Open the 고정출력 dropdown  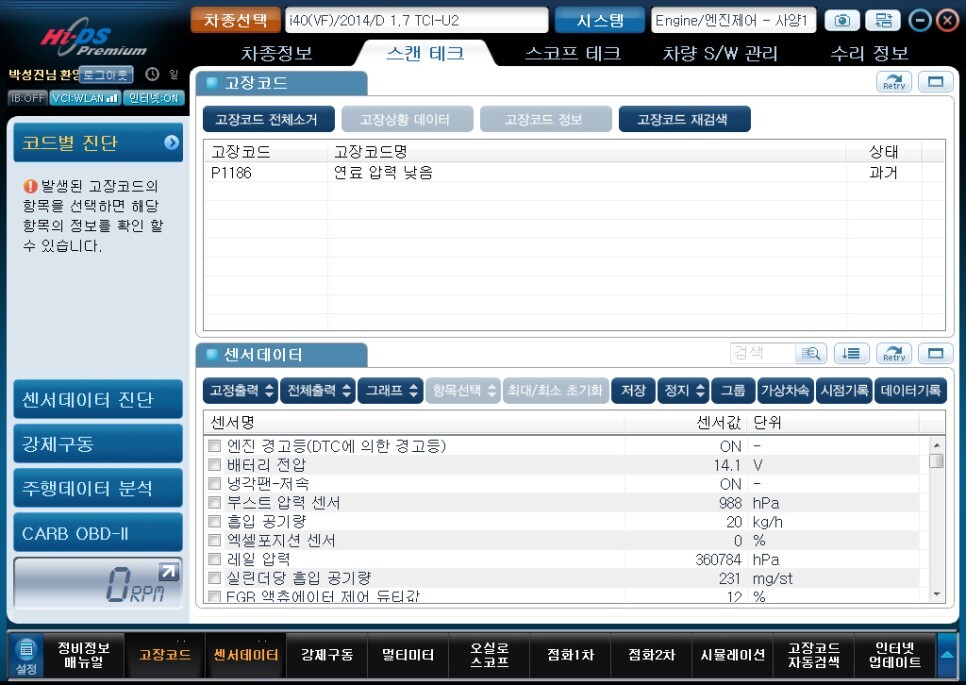click(240, 391)
